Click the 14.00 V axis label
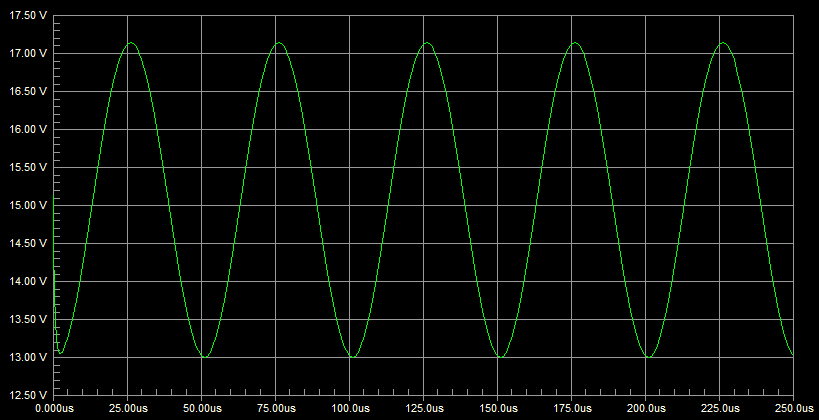 pyautogui.click(x=28, y=282)
